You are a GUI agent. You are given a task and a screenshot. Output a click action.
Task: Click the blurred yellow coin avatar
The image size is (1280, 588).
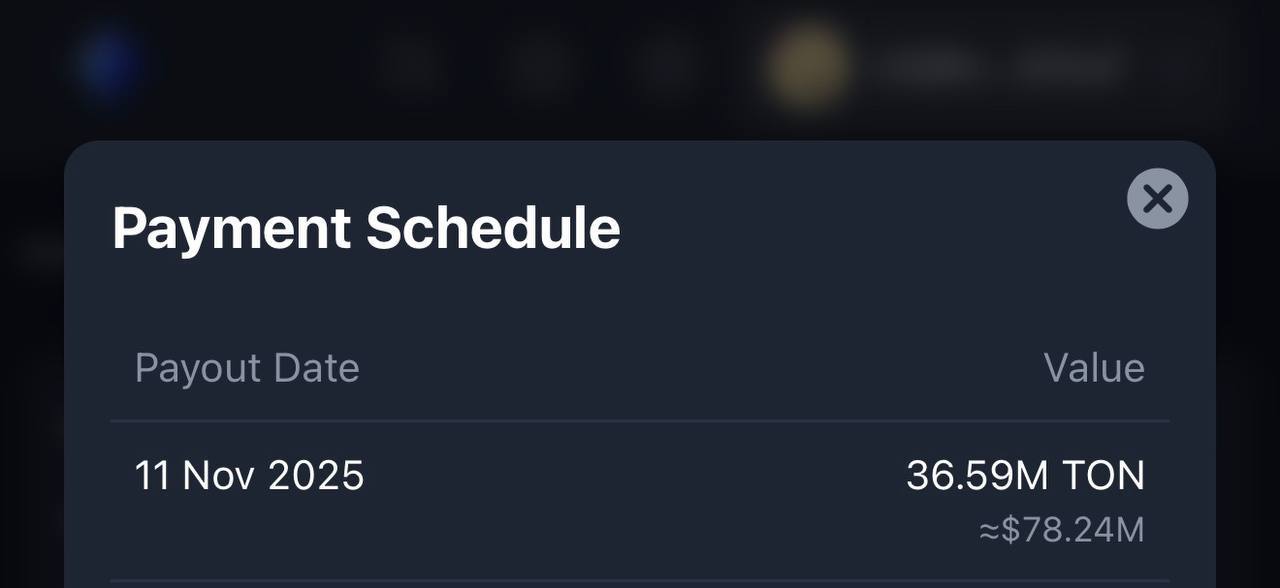click(x=808, y=66)
